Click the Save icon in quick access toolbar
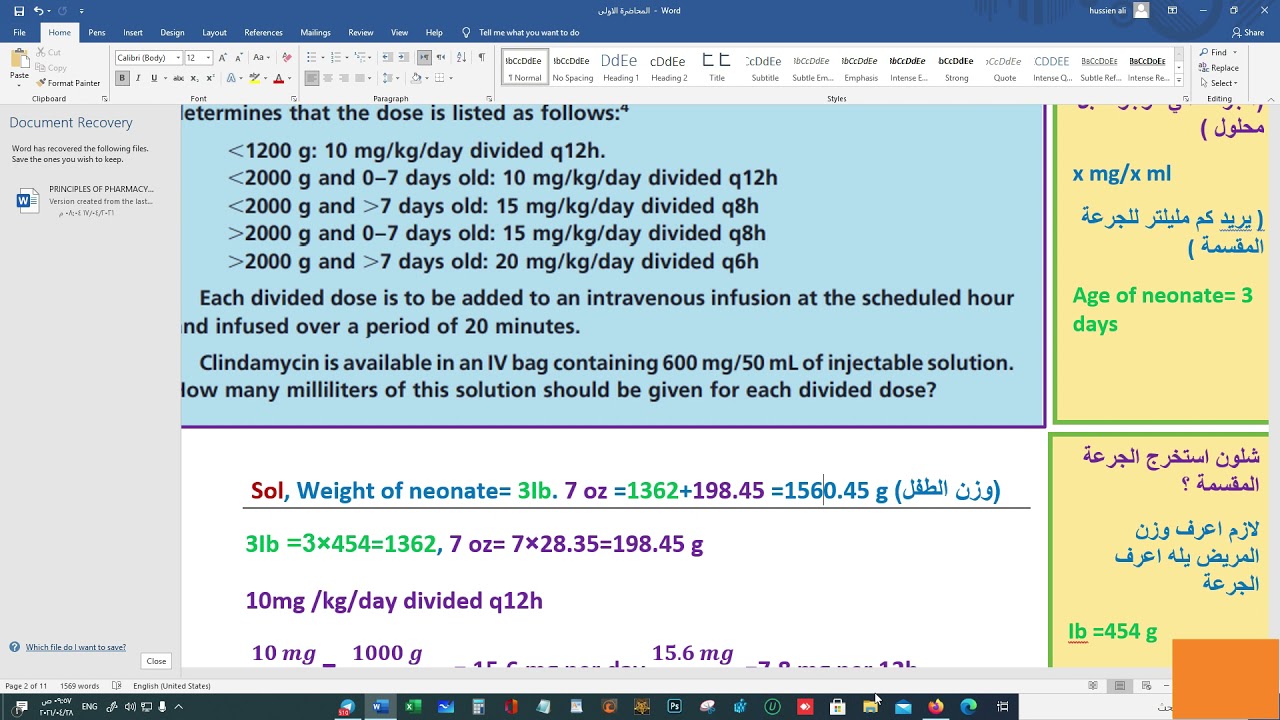Screen dimensions: 1280x720 pos(19,10)
